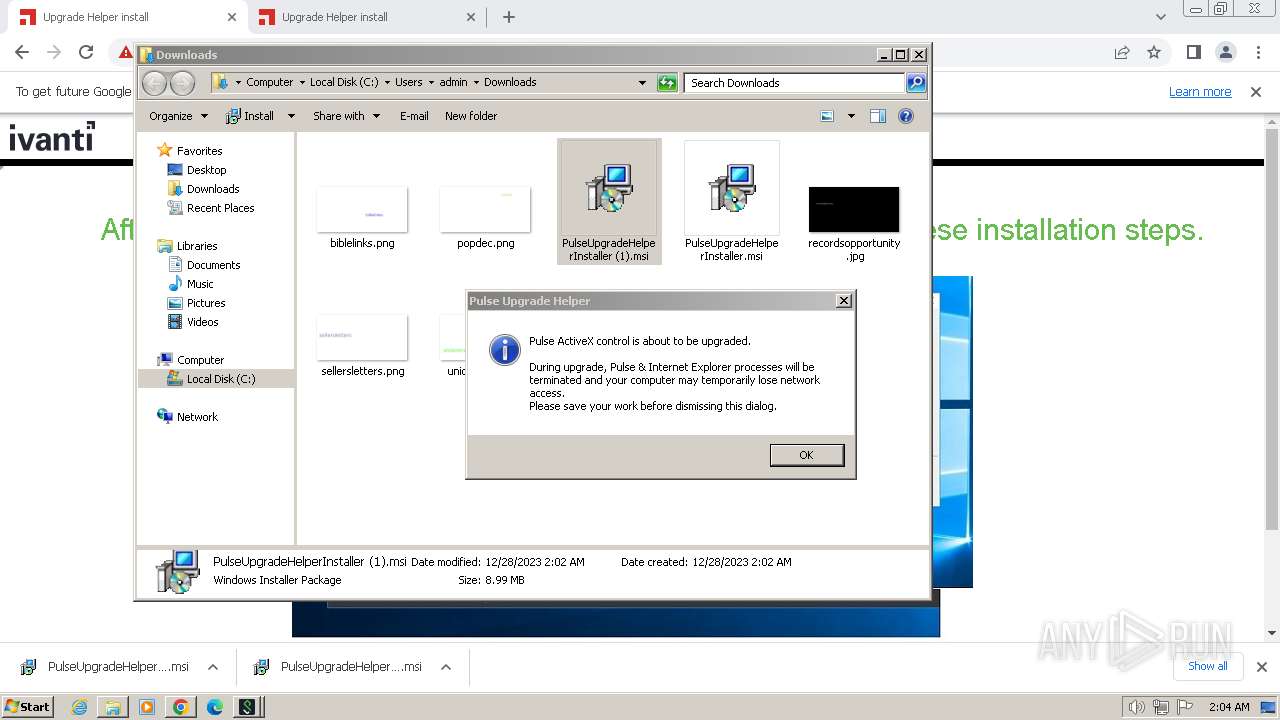Close the Chrome downloads bar
Viewport: 1280px width, 720px height.
[1262, 667]
